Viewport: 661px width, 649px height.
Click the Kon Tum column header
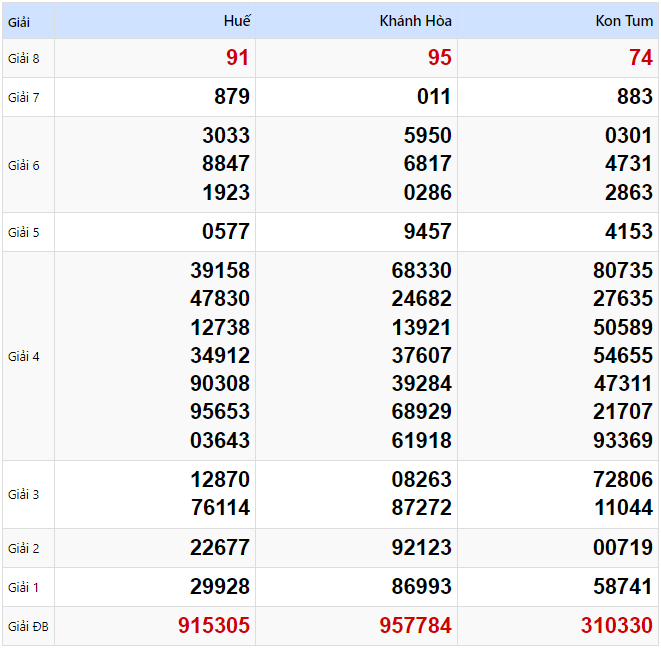pyautogui.click(x=623, y=21)
